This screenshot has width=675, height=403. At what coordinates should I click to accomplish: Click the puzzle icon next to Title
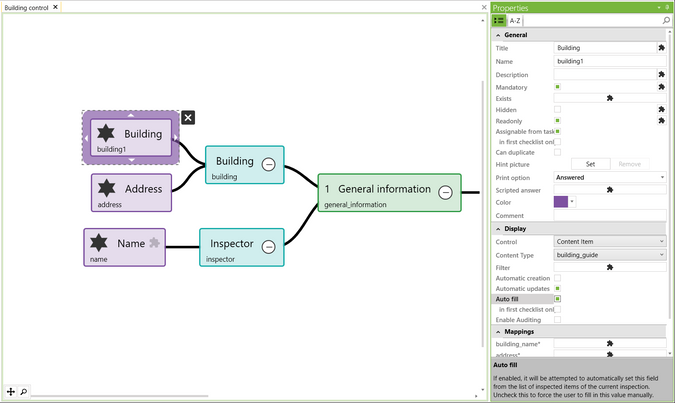click(x=661, y=48)
